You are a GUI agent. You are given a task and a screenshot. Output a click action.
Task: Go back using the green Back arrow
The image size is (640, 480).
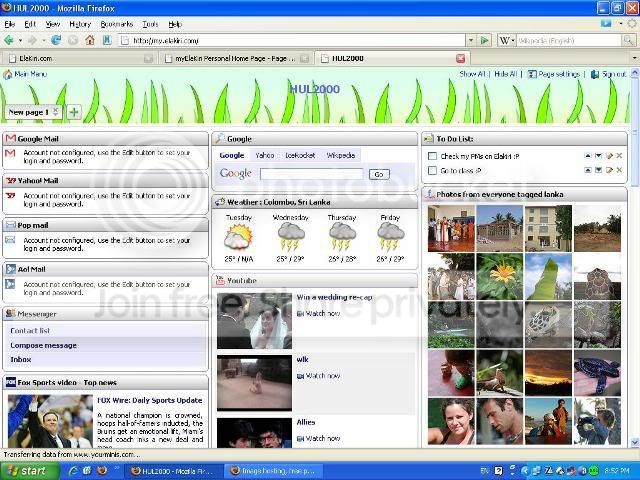click(9, 40)
